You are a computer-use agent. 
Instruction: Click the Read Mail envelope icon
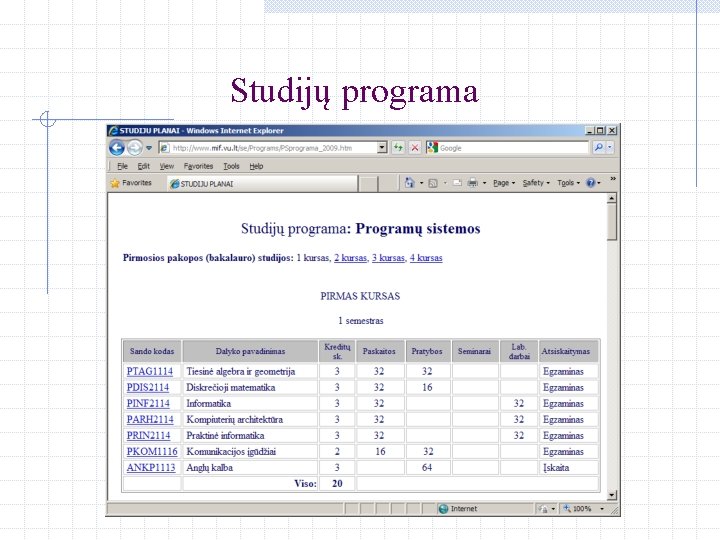457,183
